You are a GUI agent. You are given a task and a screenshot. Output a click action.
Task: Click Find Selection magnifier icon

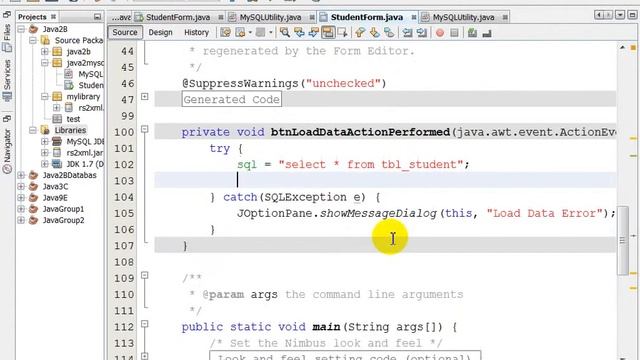285,33
